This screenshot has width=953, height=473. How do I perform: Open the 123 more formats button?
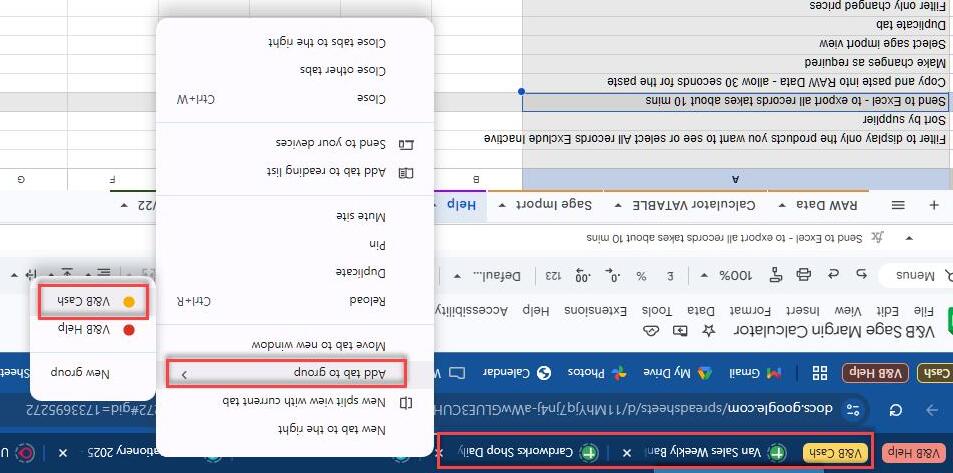point(552,275)
